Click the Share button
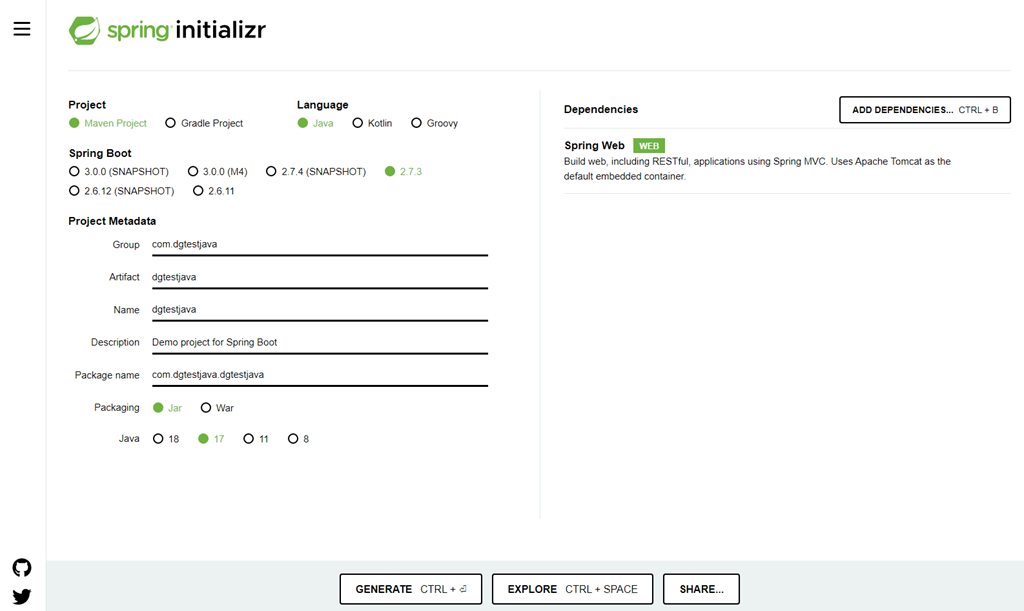Image resolution: width=1024 pixels, height=611 pixels. (x=701, y=589)
